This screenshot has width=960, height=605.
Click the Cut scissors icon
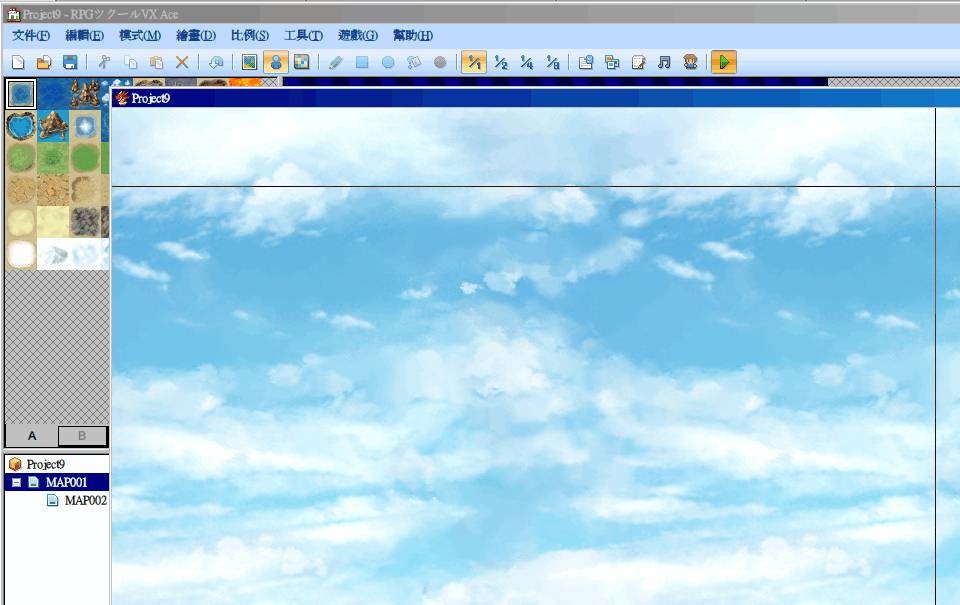(x=104, y=62)
